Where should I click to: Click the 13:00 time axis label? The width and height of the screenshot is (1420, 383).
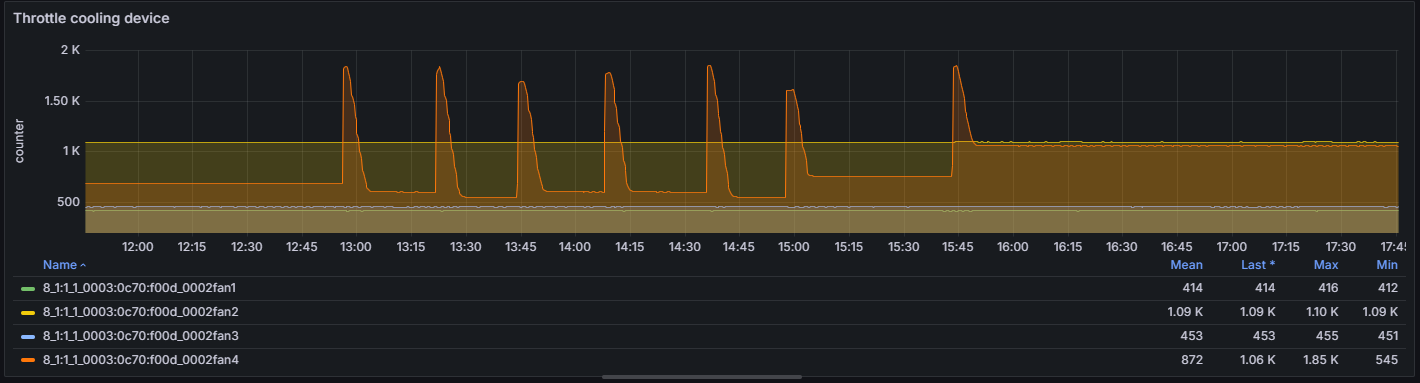[x=356, y=246]
